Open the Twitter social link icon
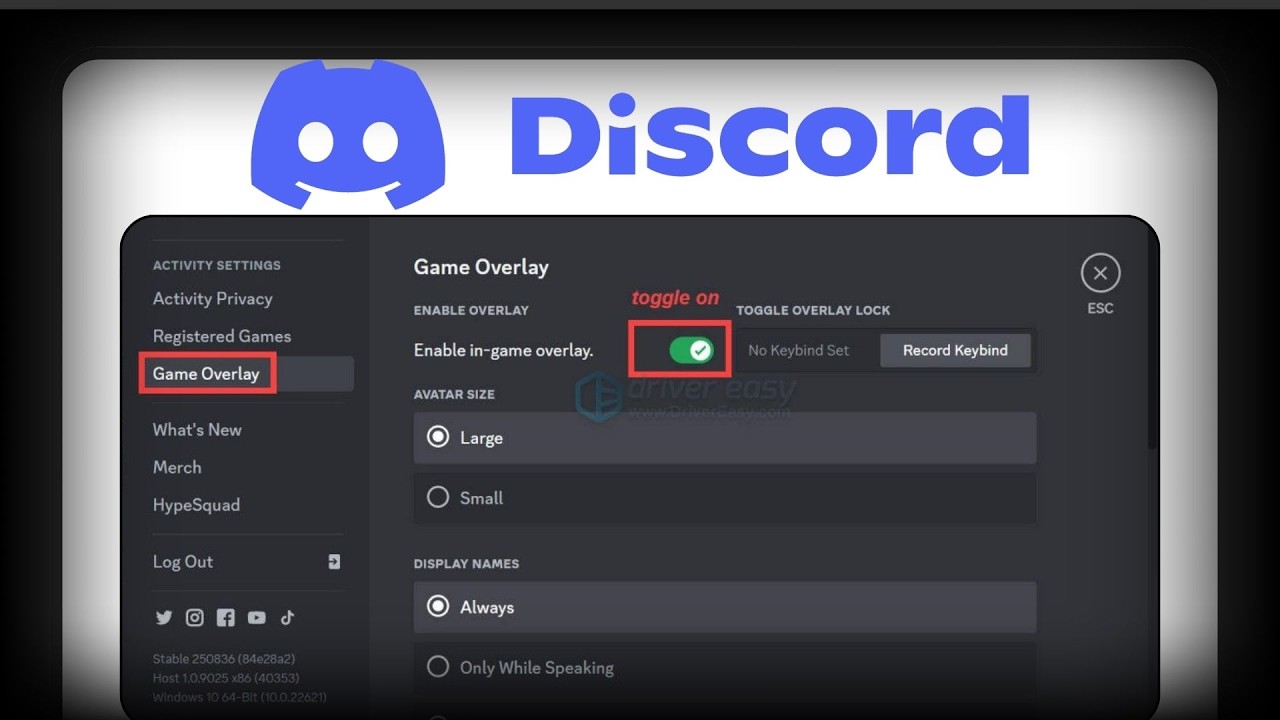The image size is (1280, 720). [164, 618]
